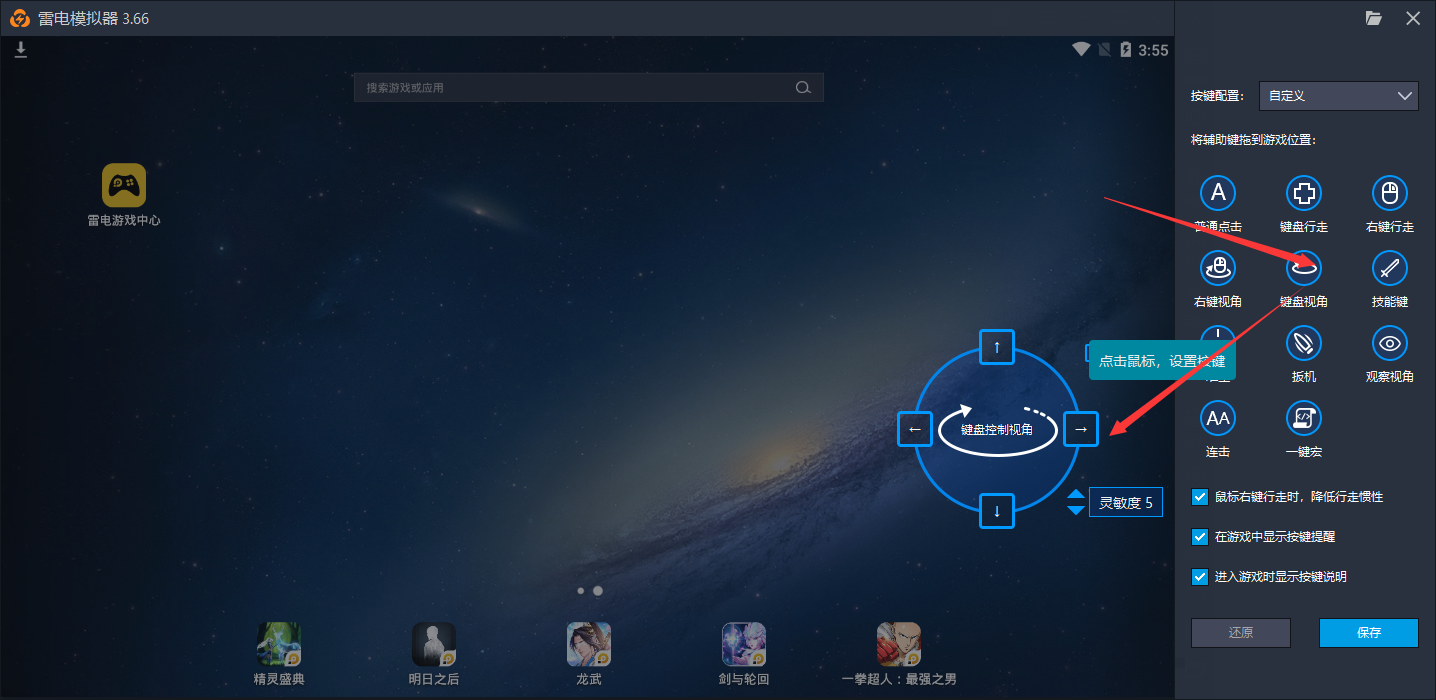Select the 普通点击 (normal click) key icon

point(1217,193)
